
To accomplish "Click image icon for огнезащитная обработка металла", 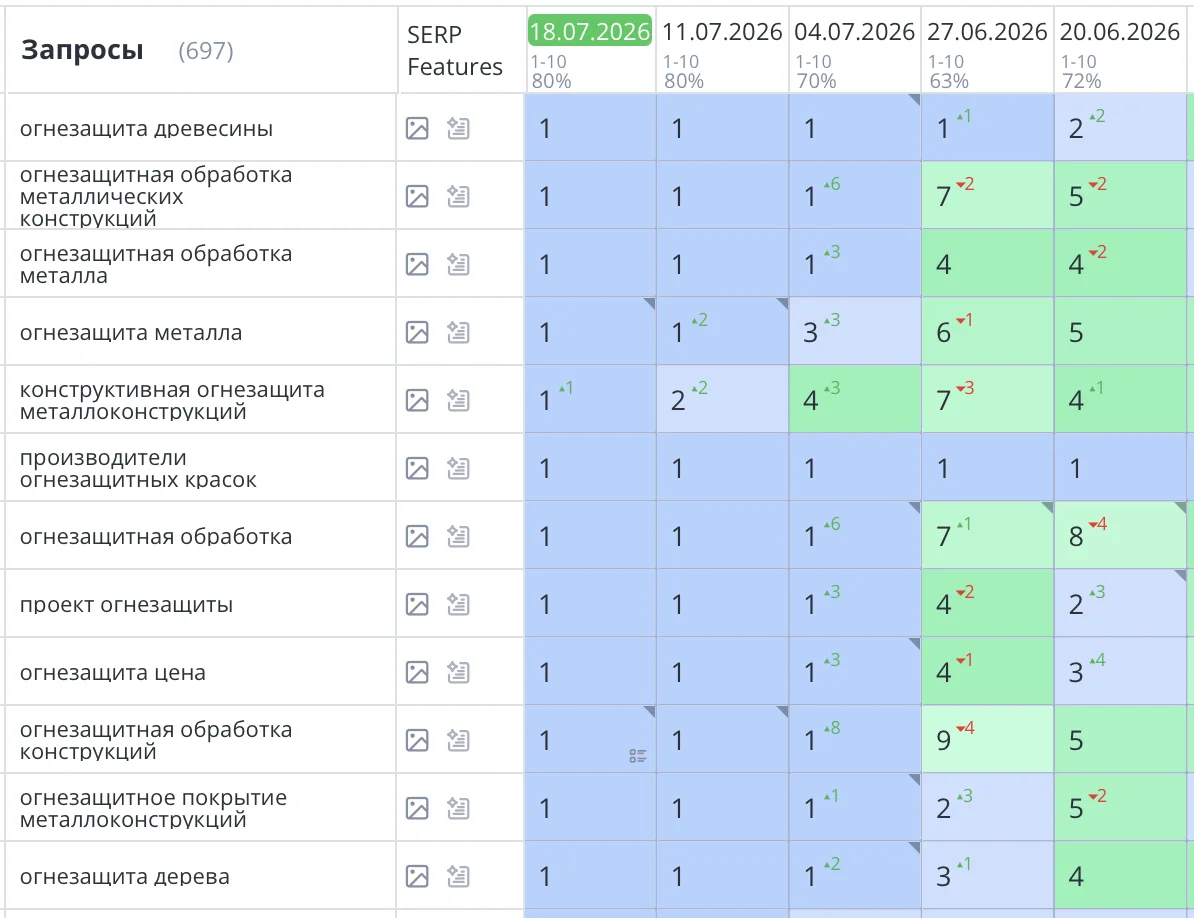I will 417,264.
